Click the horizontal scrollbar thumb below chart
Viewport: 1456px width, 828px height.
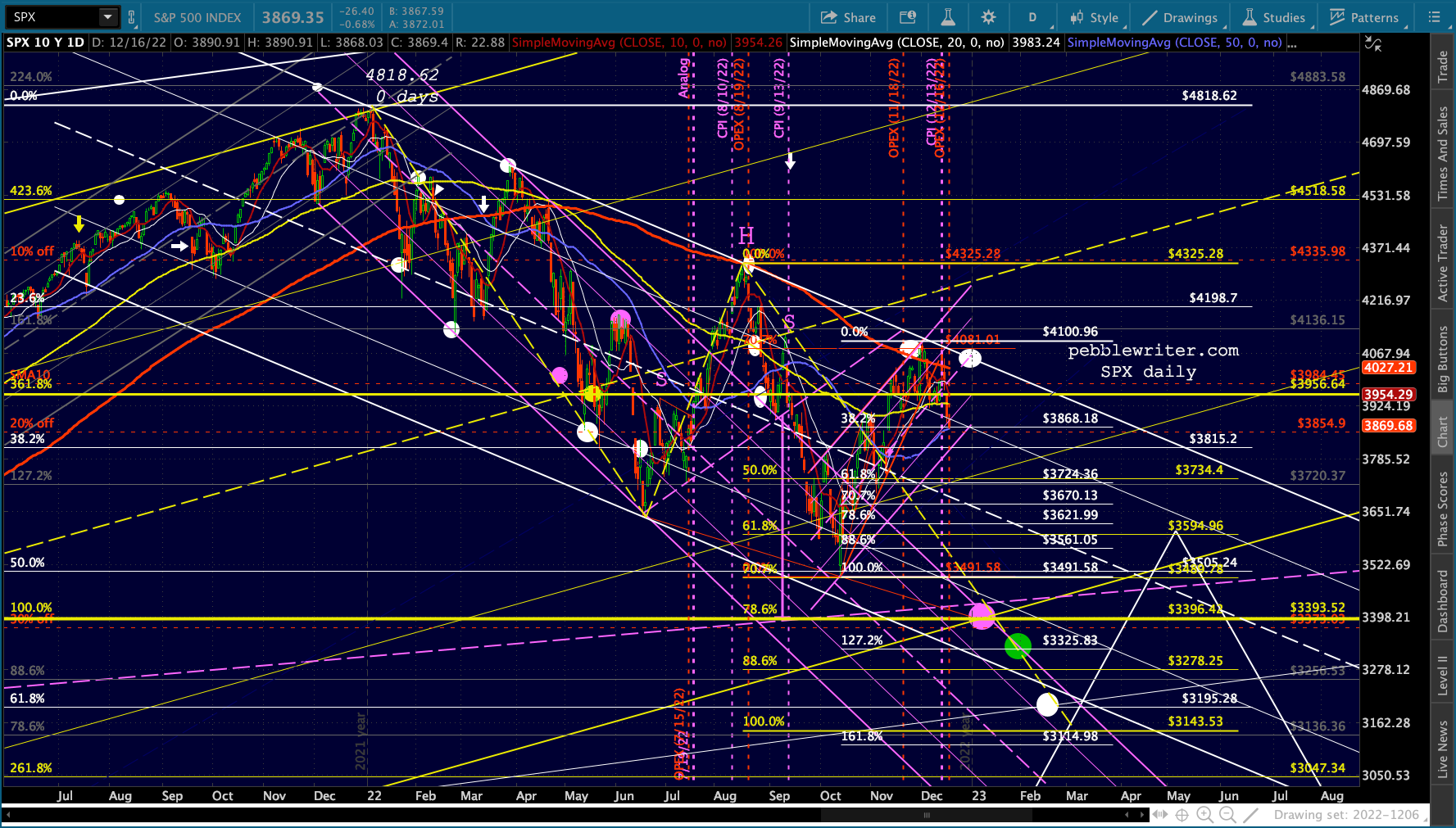(927, 815)
